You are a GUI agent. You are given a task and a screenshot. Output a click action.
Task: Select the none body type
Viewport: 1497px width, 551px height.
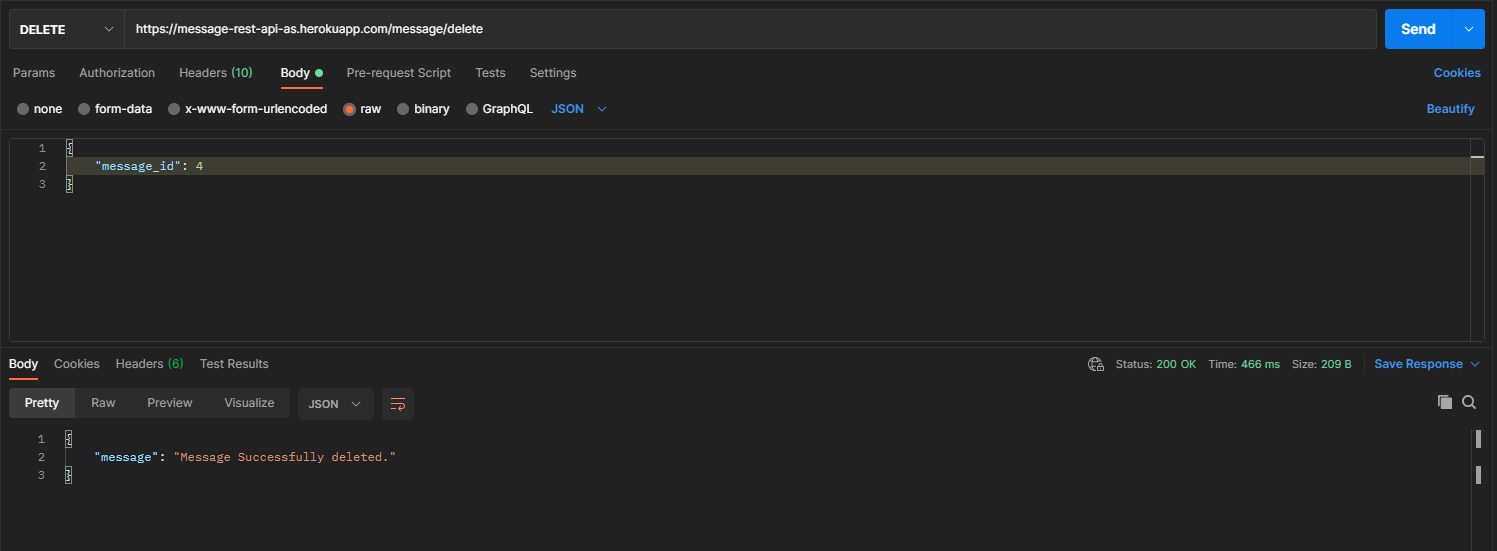coord(40,109)
